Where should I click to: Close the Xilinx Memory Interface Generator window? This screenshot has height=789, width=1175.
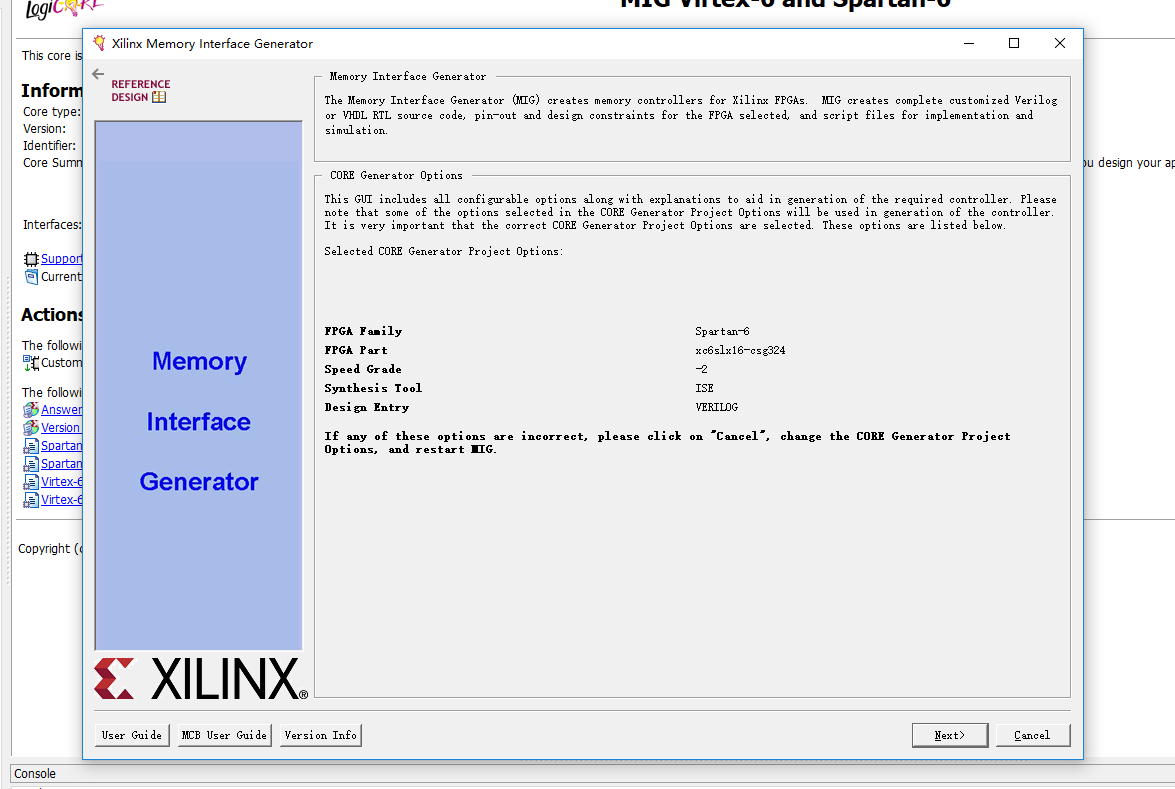coord(1060,43)
